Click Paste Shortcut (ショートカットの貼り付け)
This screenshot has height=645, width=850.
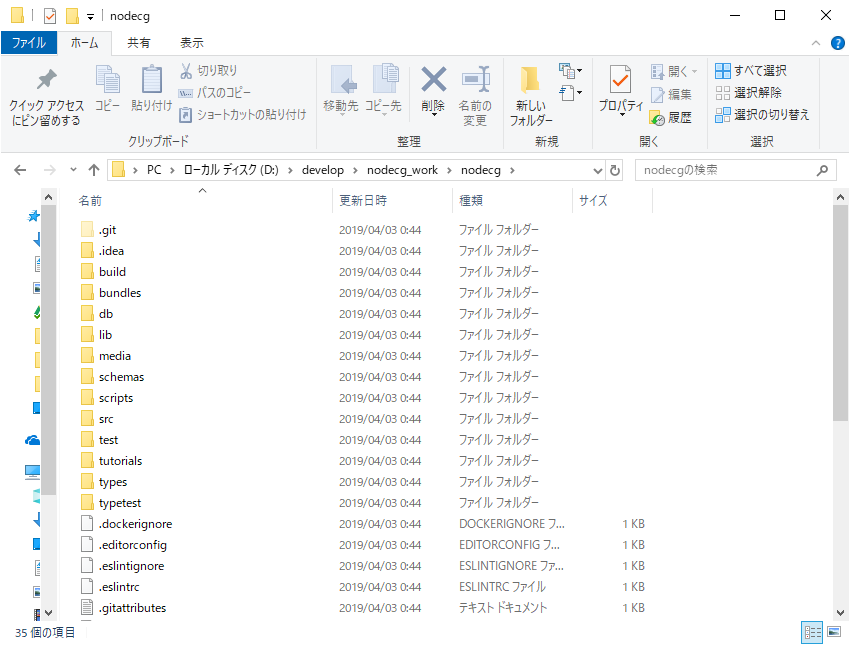[x=243, y=114]
